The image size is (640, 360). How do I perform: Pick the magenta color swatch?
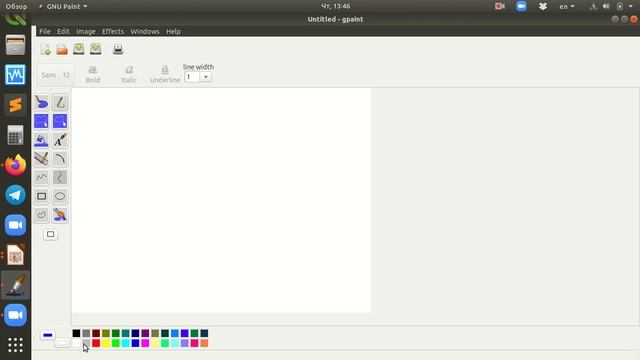click(x=145, y=343)
